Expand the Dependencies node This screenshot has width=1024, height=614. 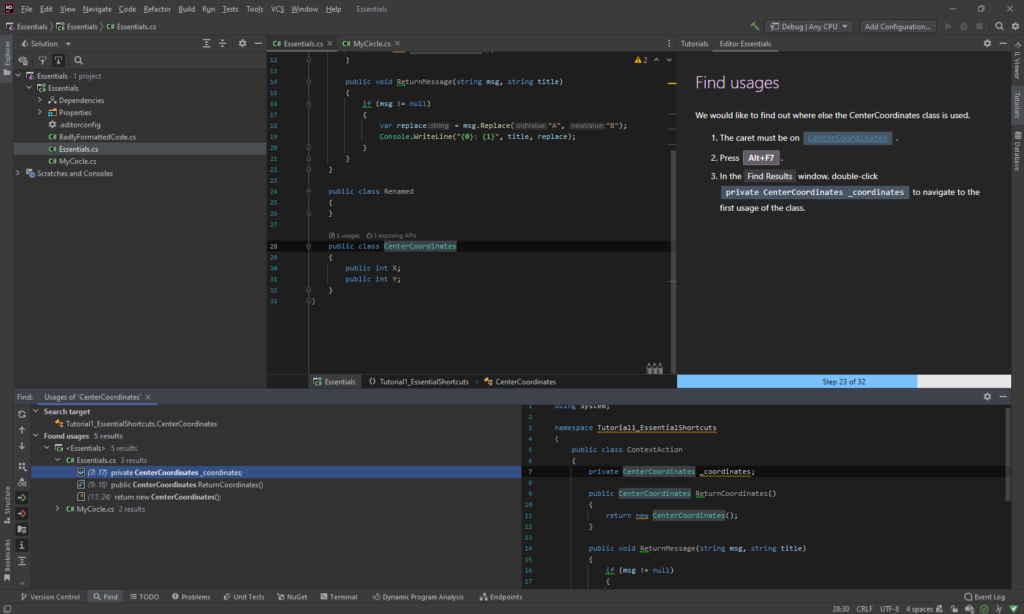(x=40, y=100)
